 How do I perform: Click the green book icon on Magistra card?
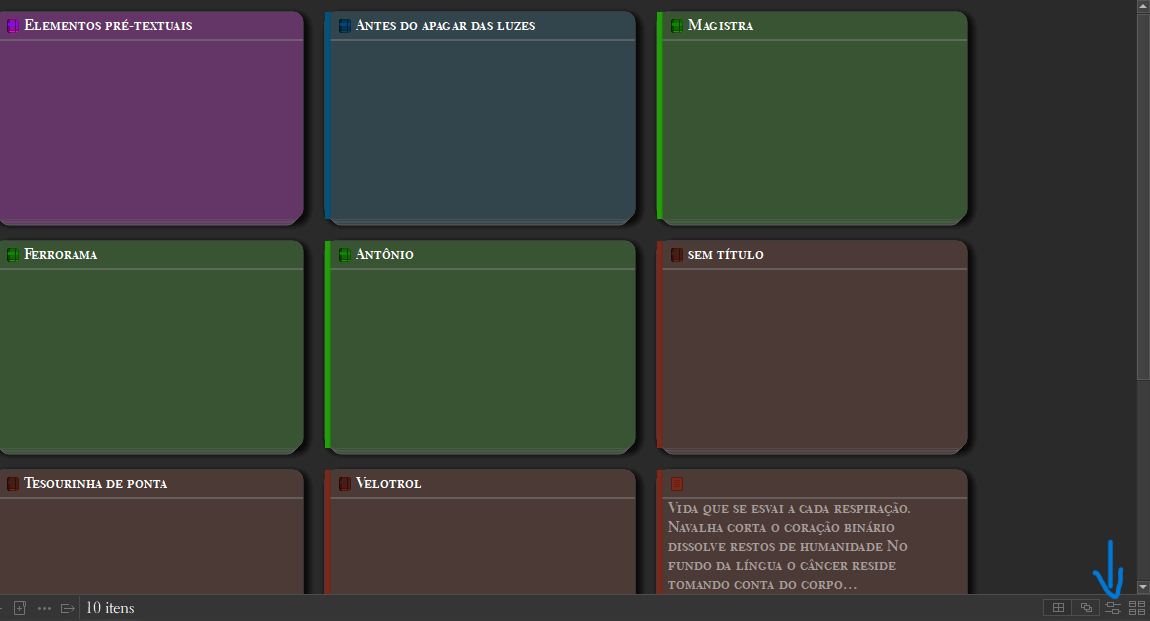[677, 26]
